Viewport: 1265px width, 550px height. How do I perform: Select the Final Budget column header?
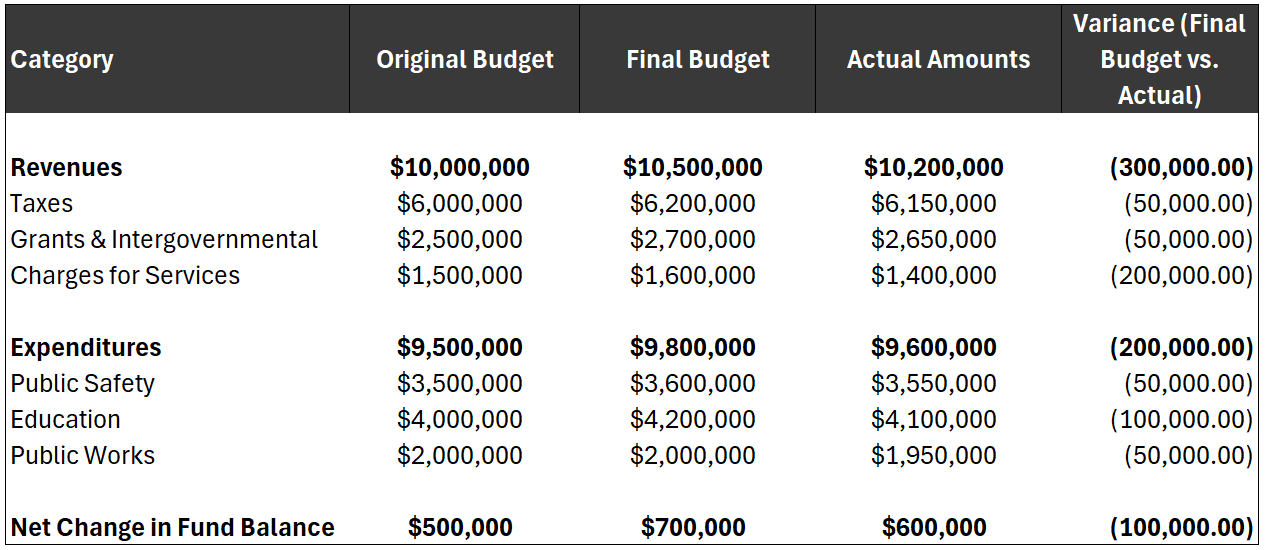698,60
